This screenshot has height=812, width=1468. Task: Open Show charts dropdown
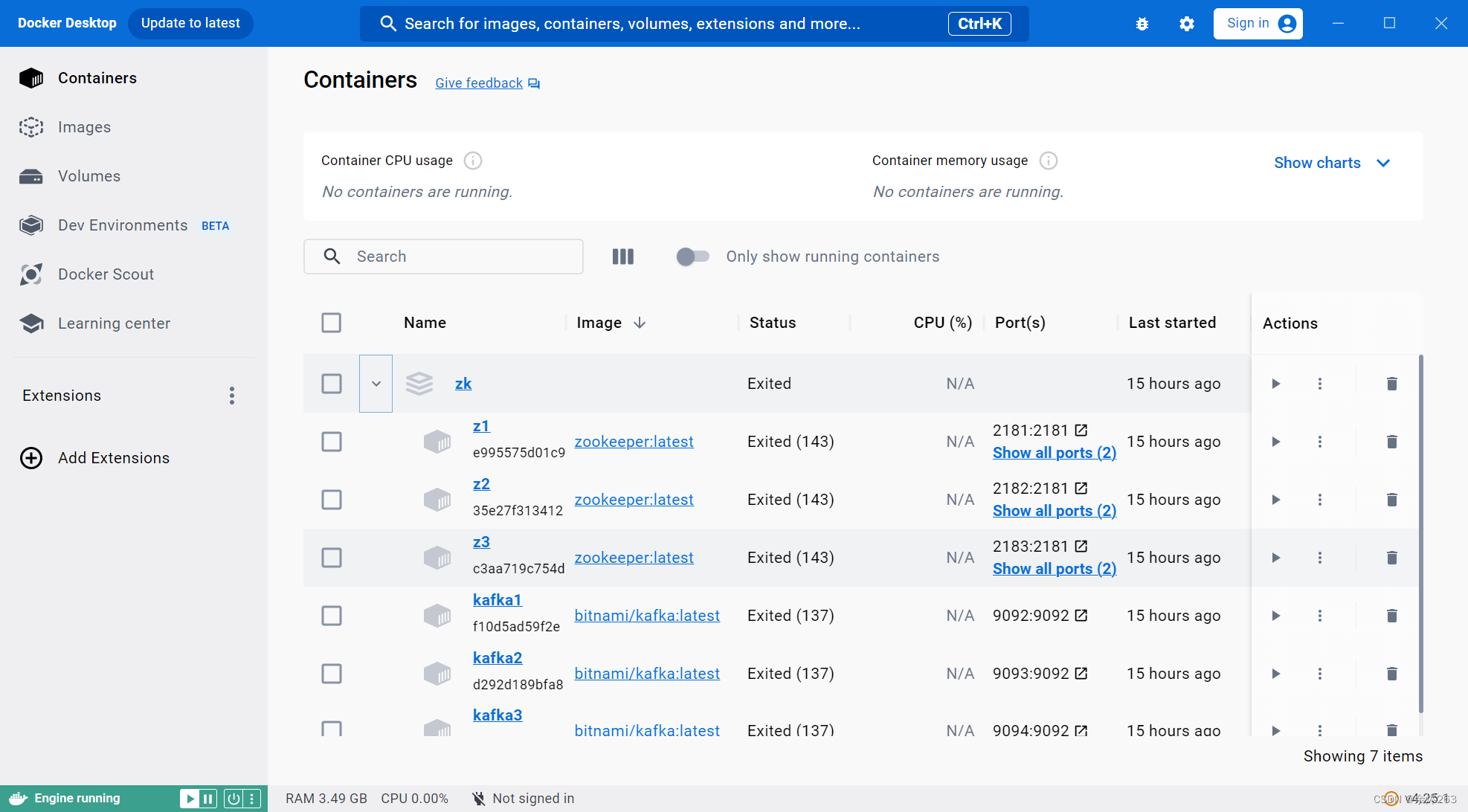pyautogui.click(x=1331, y=162)
